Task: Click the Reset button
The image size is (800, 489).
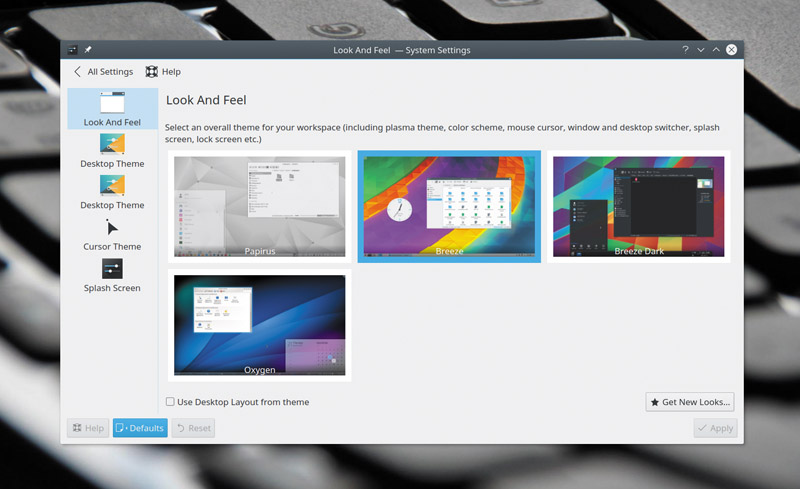Action: point(193,428)
